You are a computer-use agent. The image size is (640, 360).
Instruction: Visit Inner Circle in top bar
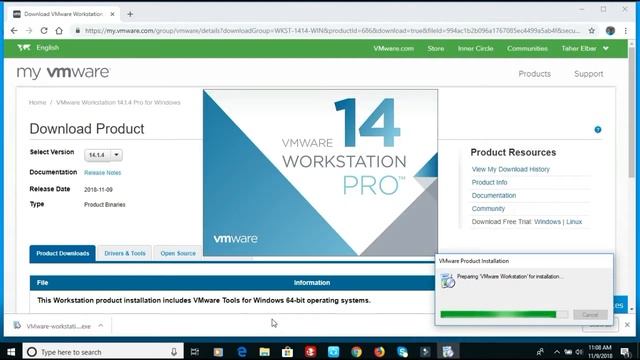click(475, 48)
